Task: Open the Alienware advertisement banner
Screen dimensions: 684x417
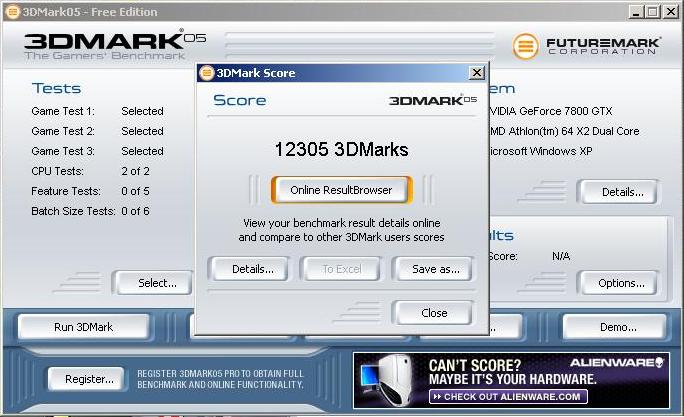Action: [x=511, y=380]
